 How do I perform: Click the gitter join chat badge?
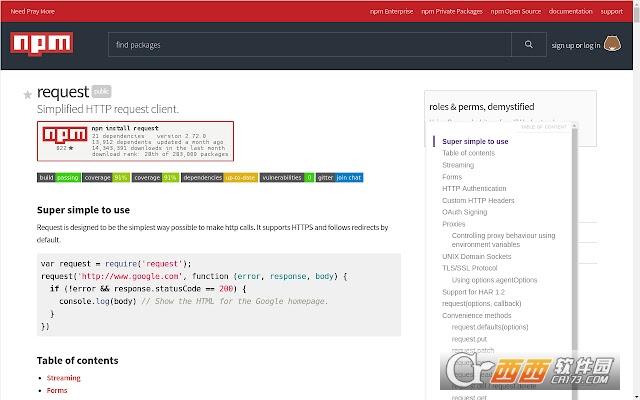point(340,178)
